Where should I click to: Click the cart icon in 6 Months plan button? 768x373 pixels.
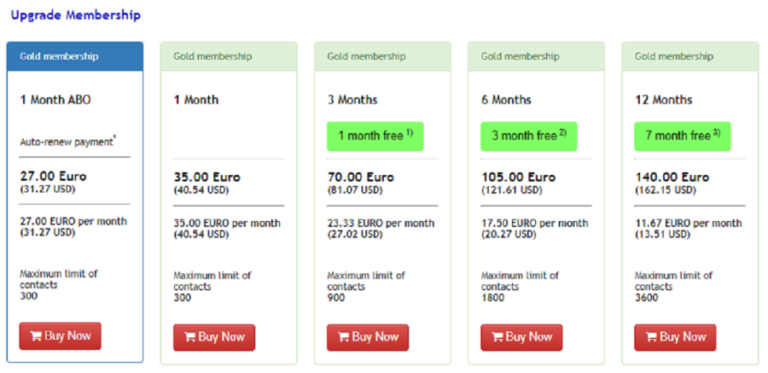tap(497, 337)
